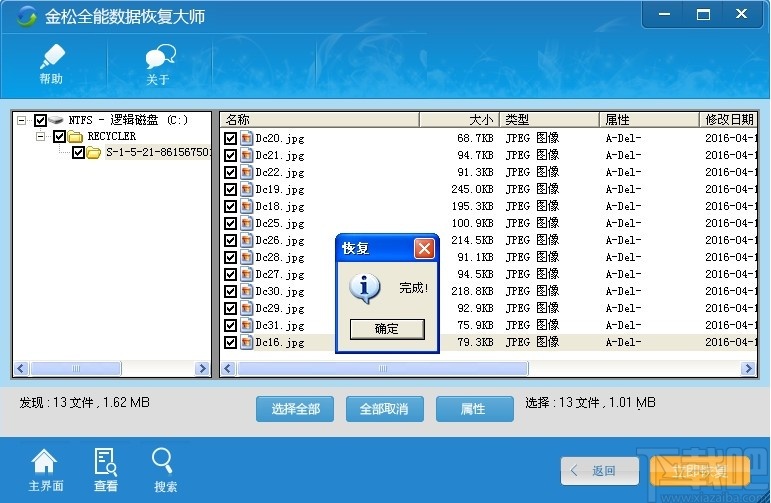Open the 查看 view tool

tap(106, 470)
